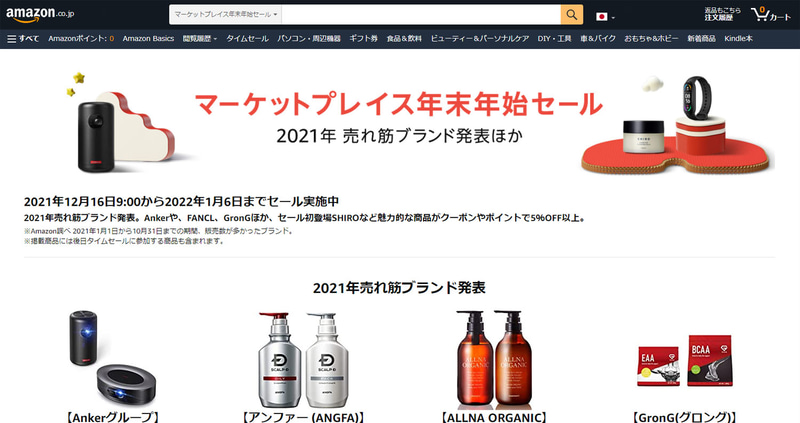The width and height of the screenshot is (800, 423).
Task: Open the Ankerグループ projector thumbnail
Action: coord(112,358)
